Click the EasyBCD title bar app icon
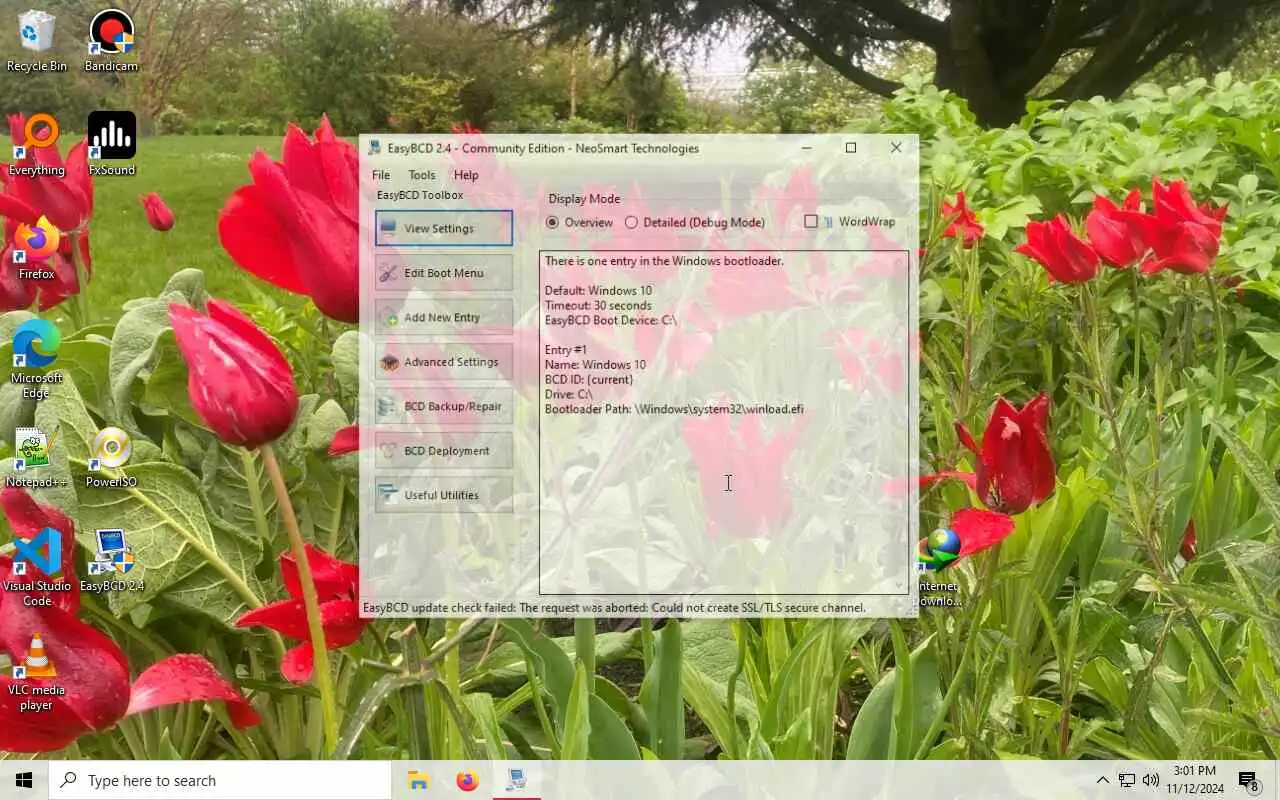Screen dimensions: 1280x800 click(x=374, y=148)
